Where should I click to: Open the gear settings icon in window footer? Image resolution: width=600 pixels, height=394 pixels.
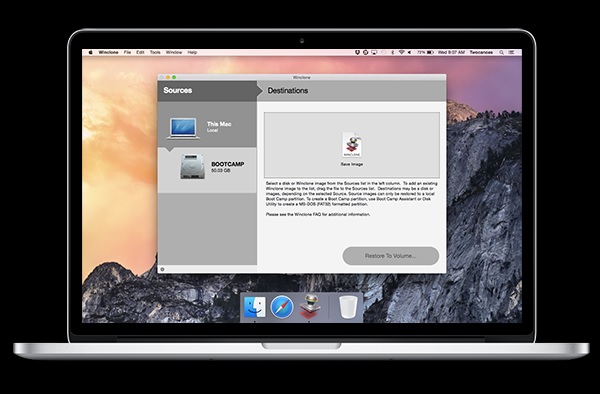(x=162, y=269)
